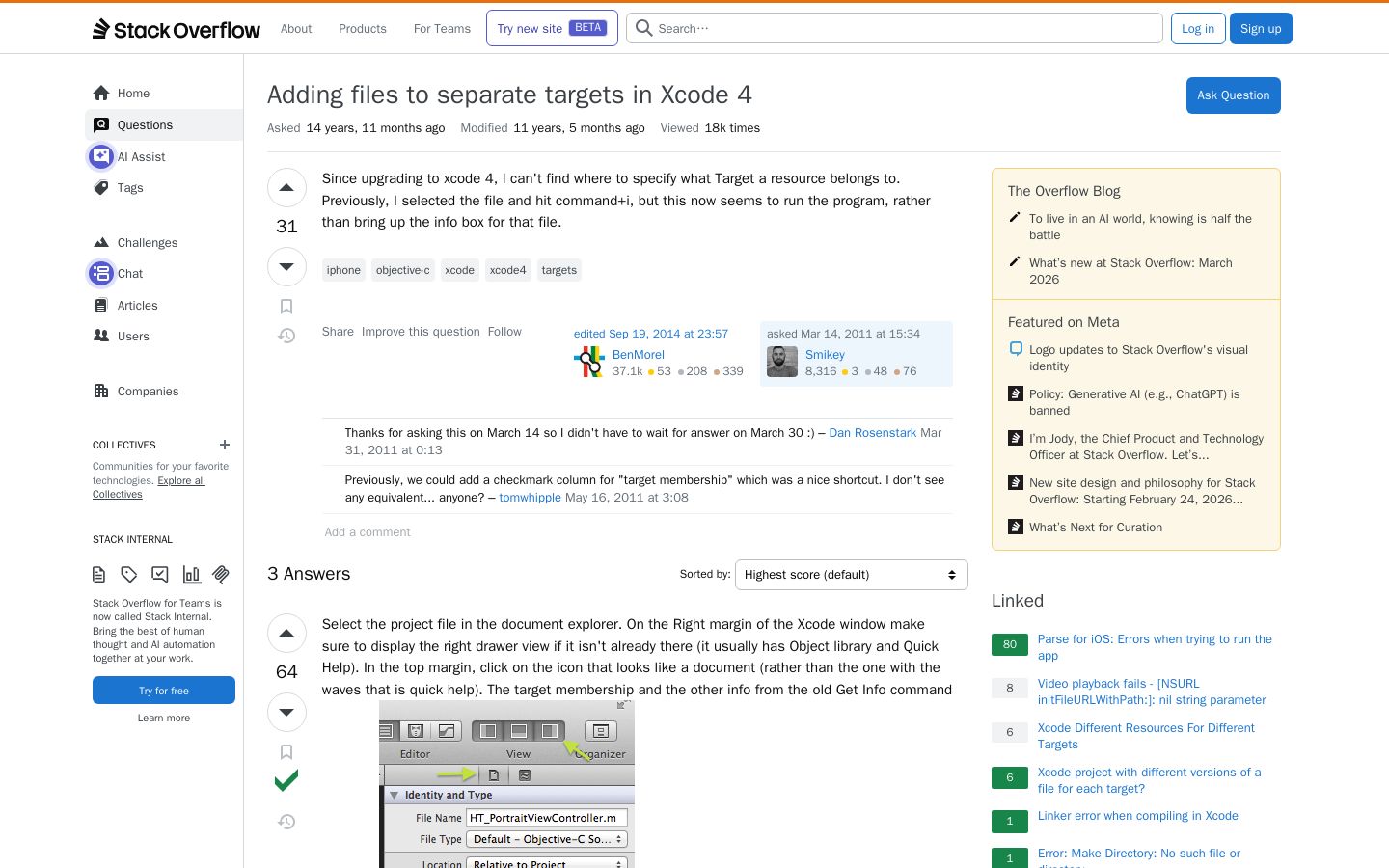The width and height of the screenshot is (1389, 868).
Task: Click the Learn more link
Action: pyautogui.click(x=164, y=718)
